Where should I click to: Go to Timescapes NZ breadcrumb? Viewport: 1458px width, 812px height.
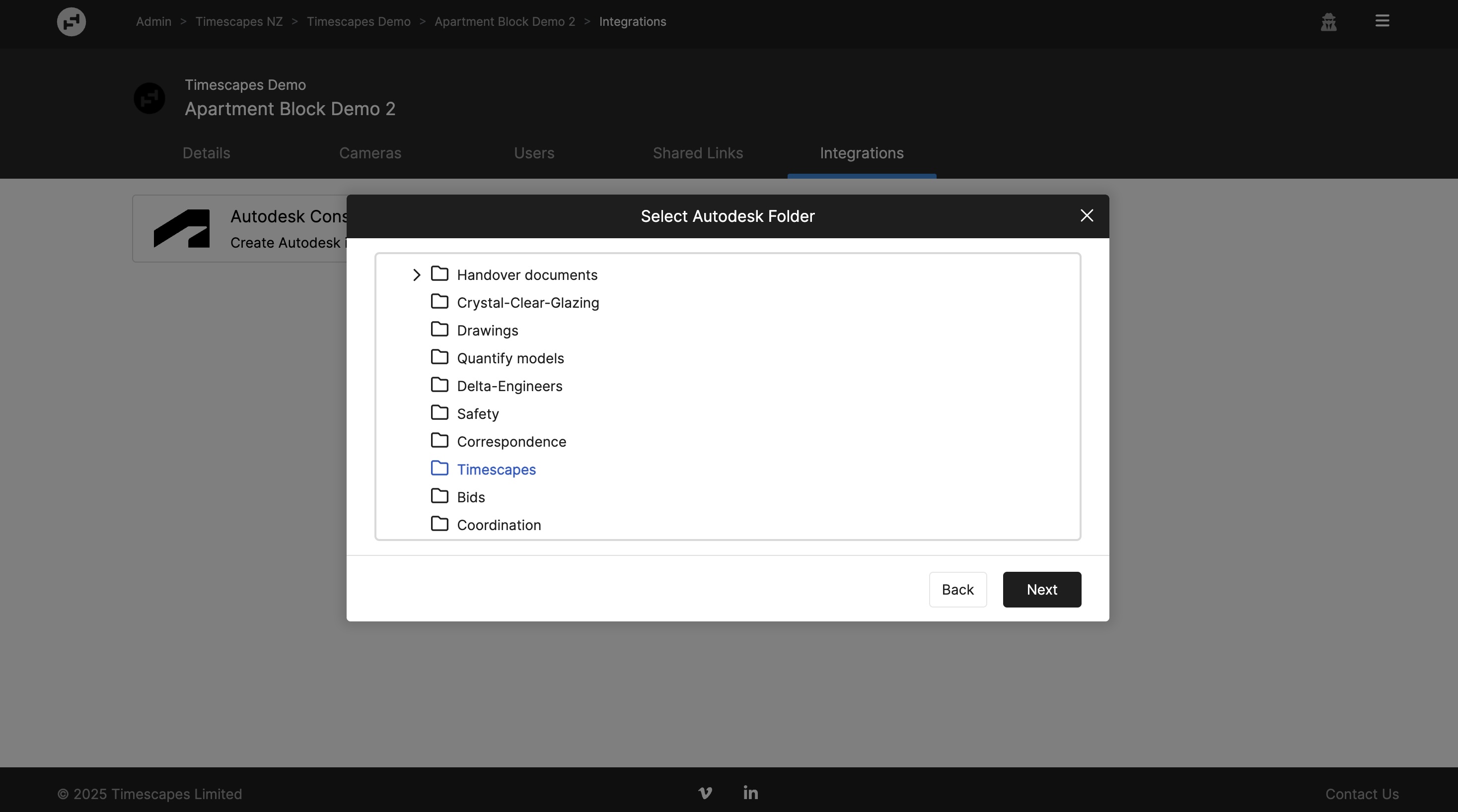coord(239,21)
